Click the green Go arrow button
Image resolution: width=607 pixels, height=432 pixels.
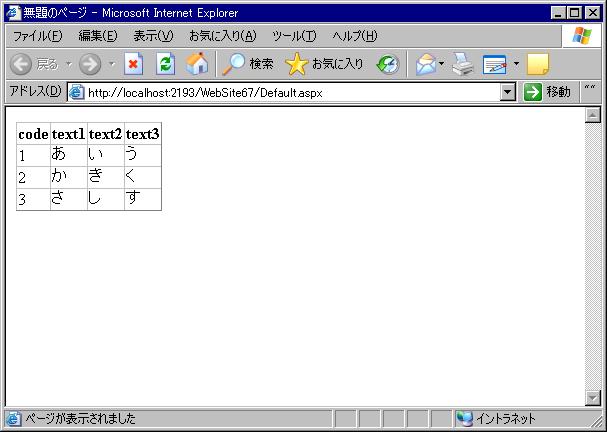tap(533, 92)
